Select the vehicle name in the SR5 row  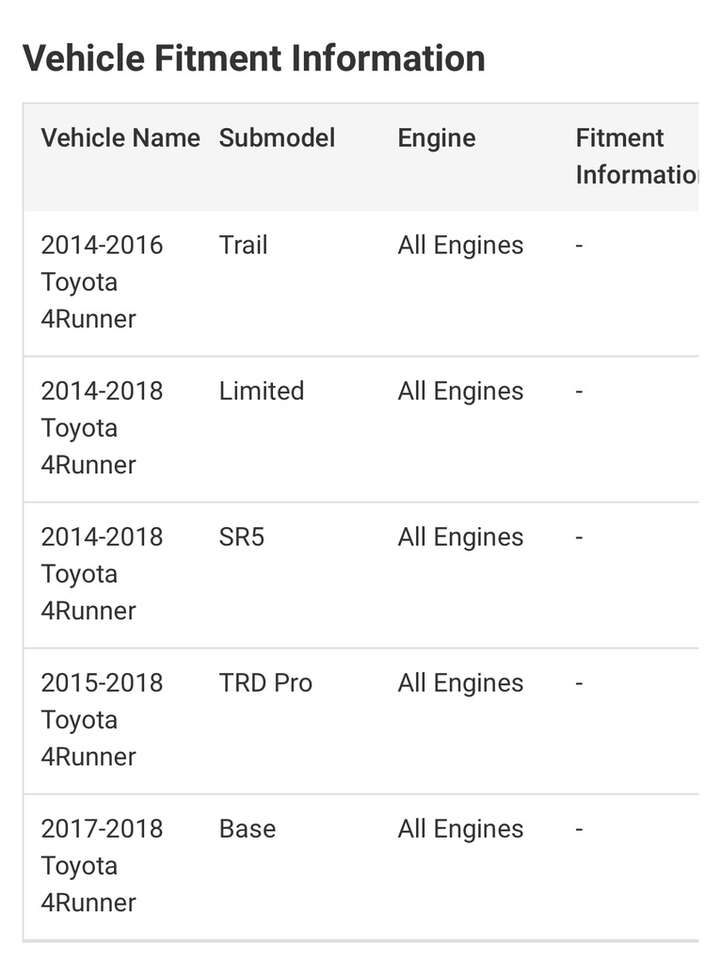[x=101, y=574]
